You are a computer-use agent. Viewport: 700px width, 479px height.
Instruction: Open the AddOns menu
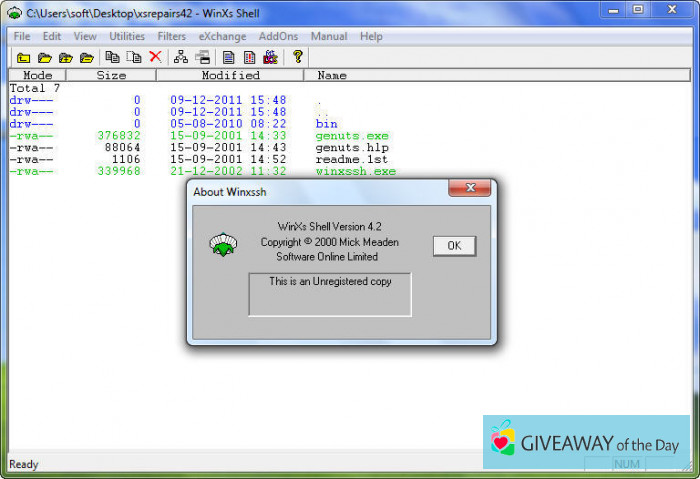click(278, 36)
